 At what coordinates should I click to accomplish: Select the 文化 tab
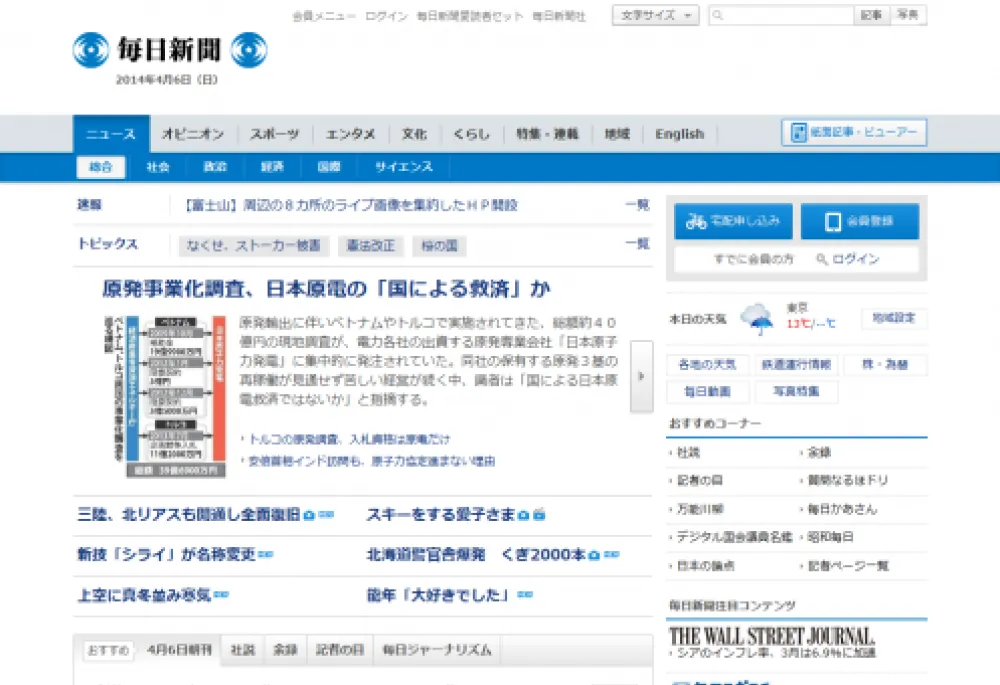click(x=414, y=134)
